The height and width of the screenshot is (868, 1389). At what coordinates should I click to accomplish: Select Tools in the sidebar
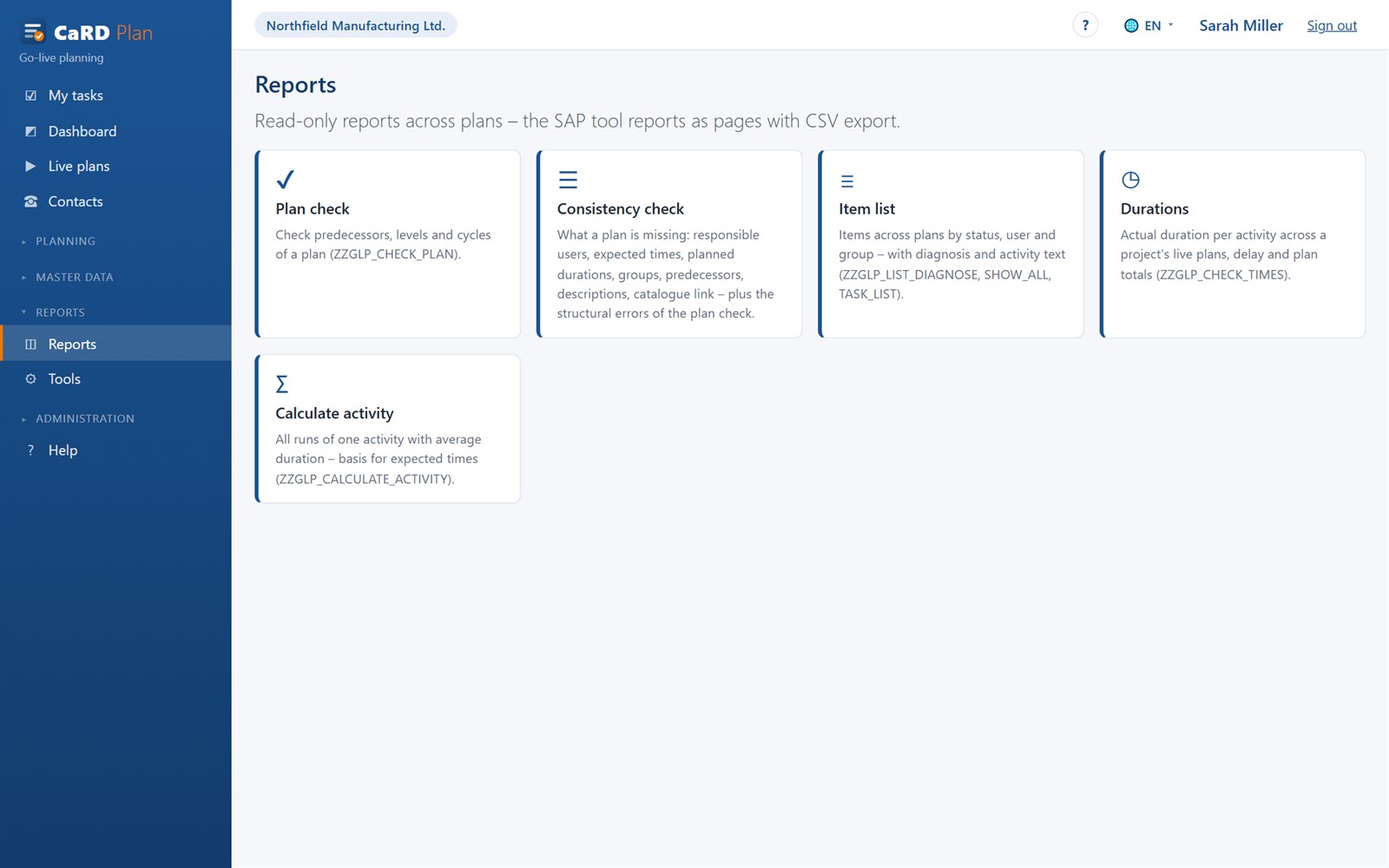(x=115, y=378)
